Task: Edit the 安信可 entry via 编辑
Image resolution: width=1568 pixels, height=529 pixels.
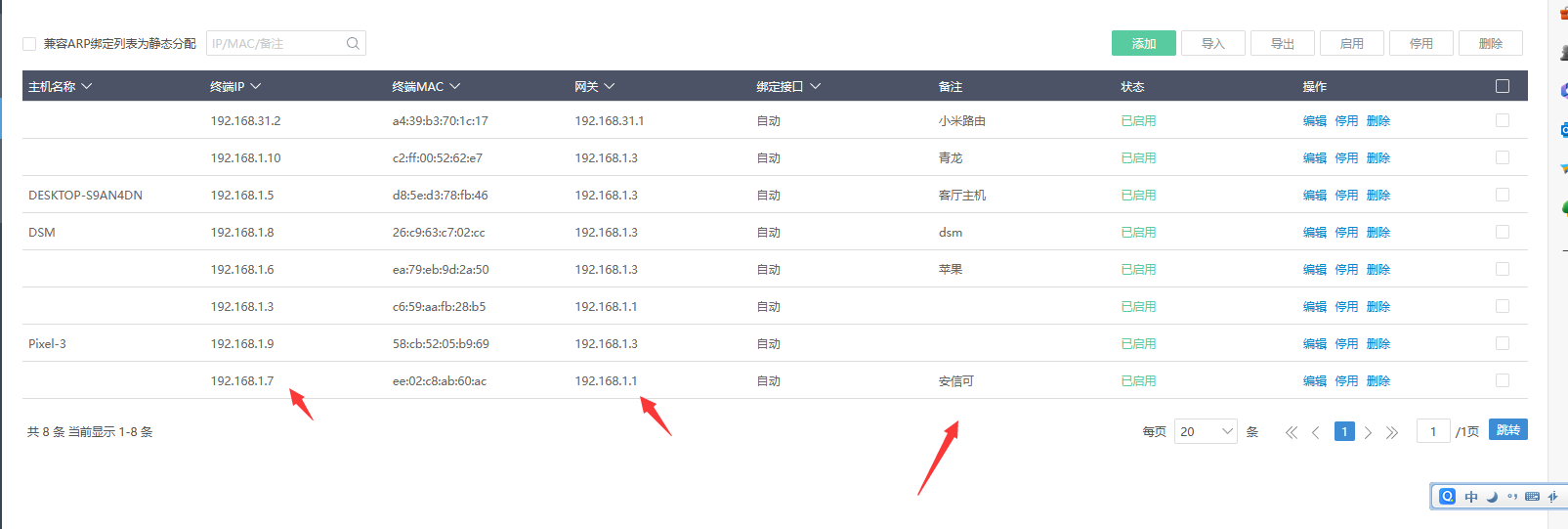Action: 1315,381
